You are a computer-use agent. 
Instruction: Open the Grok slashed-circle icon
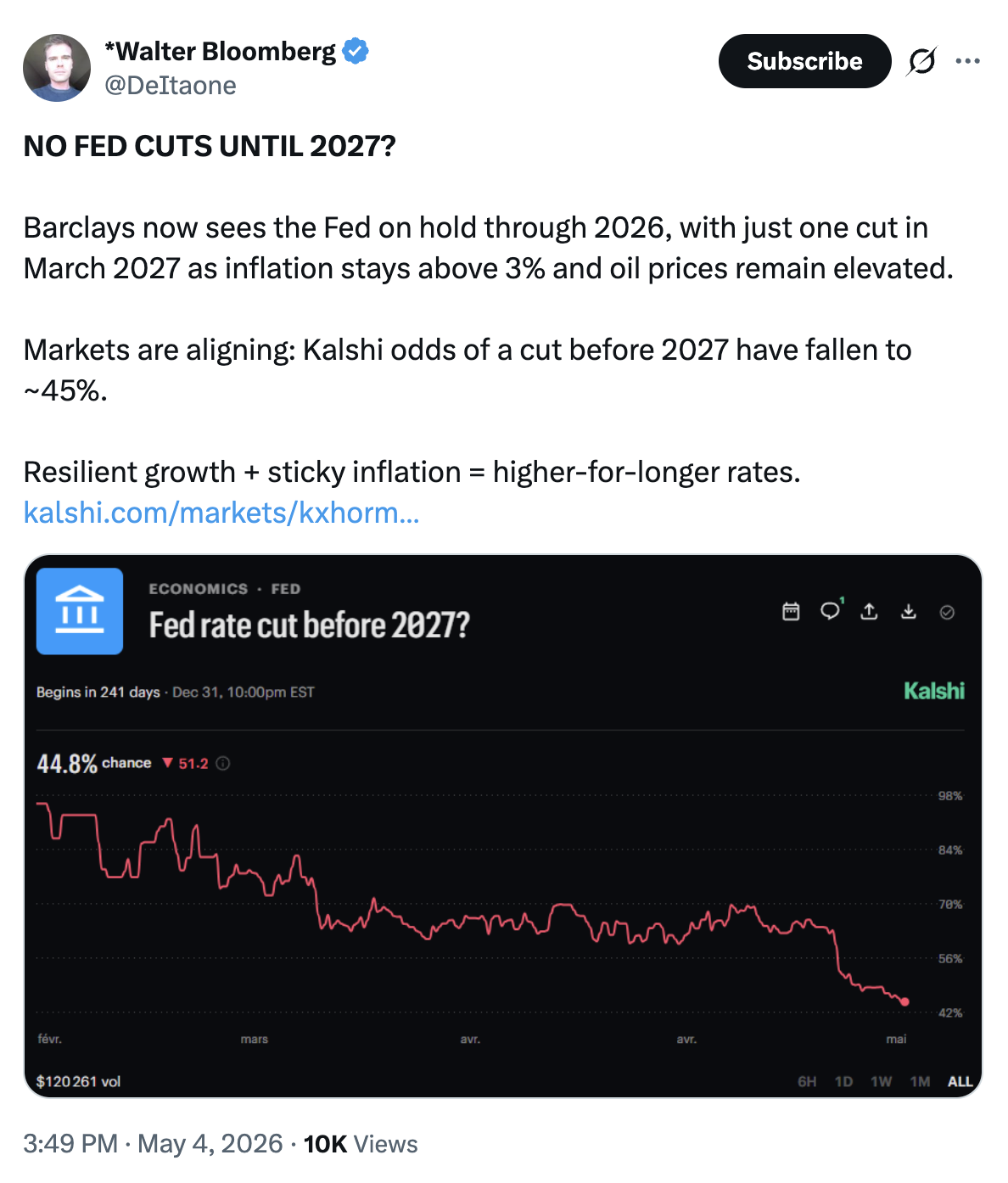pos(921,61)
